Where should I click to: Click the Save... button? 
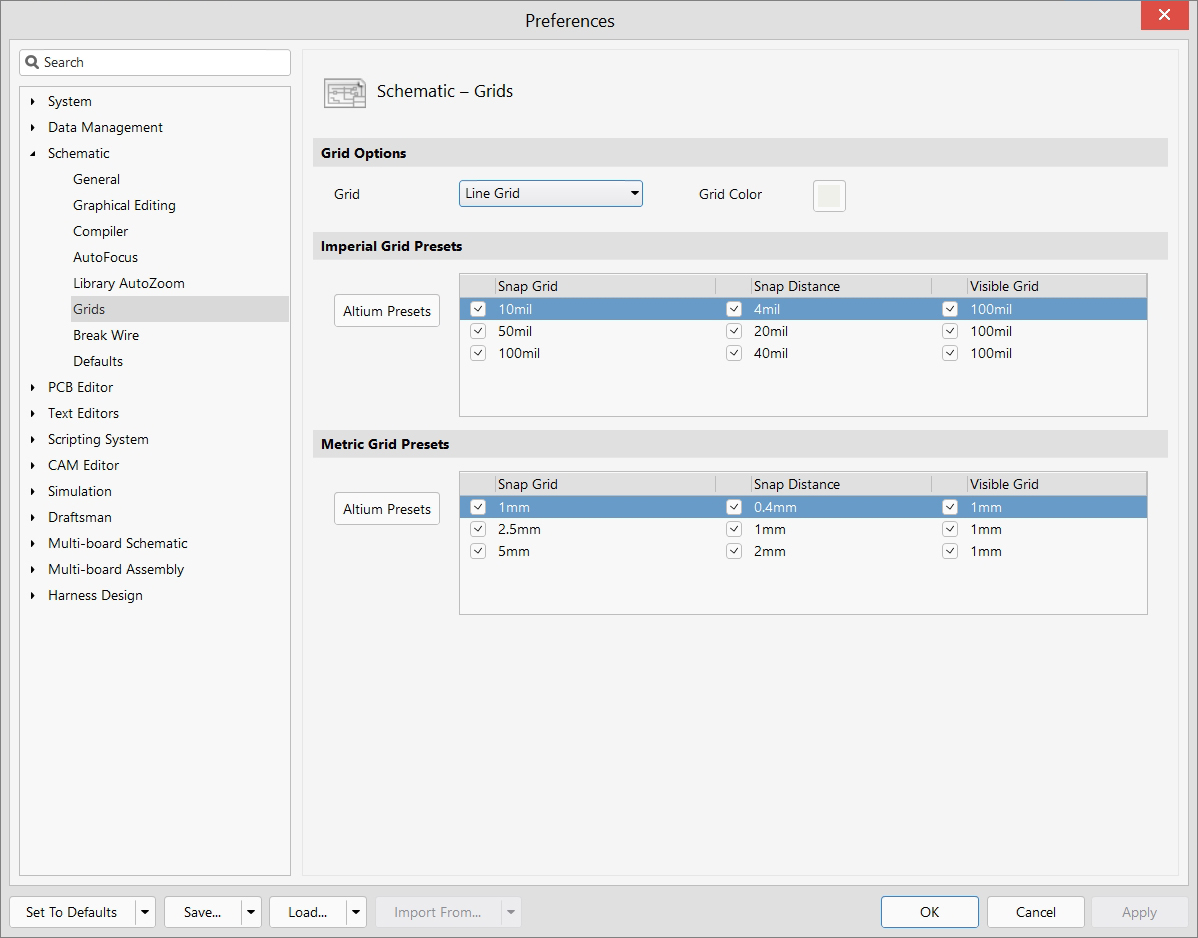[x=202, y=912]
